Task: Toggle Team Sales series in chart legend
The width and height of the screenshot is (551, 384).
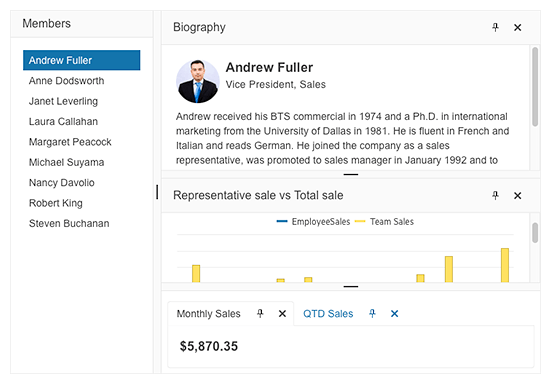Action: (x=384, y=222)
